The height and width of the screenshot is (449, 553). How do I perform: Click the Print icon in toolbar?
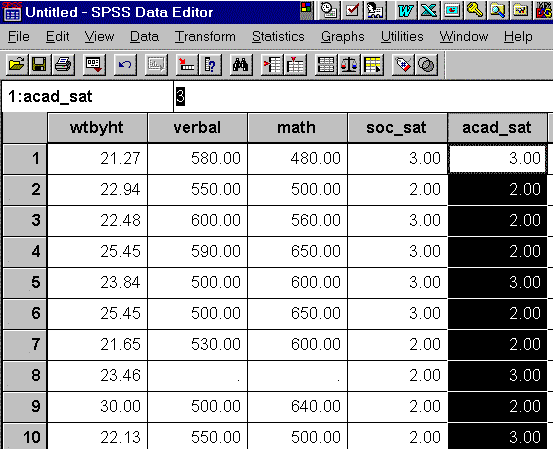coord(63,65)
